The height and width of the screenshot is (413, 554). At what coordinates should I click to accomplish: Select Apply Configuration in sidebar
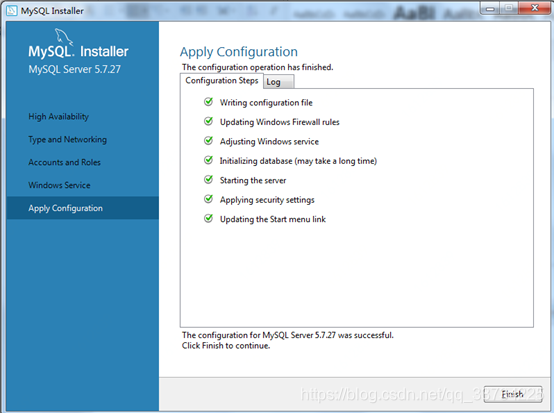pyautogui.click(x=82, y=208)
